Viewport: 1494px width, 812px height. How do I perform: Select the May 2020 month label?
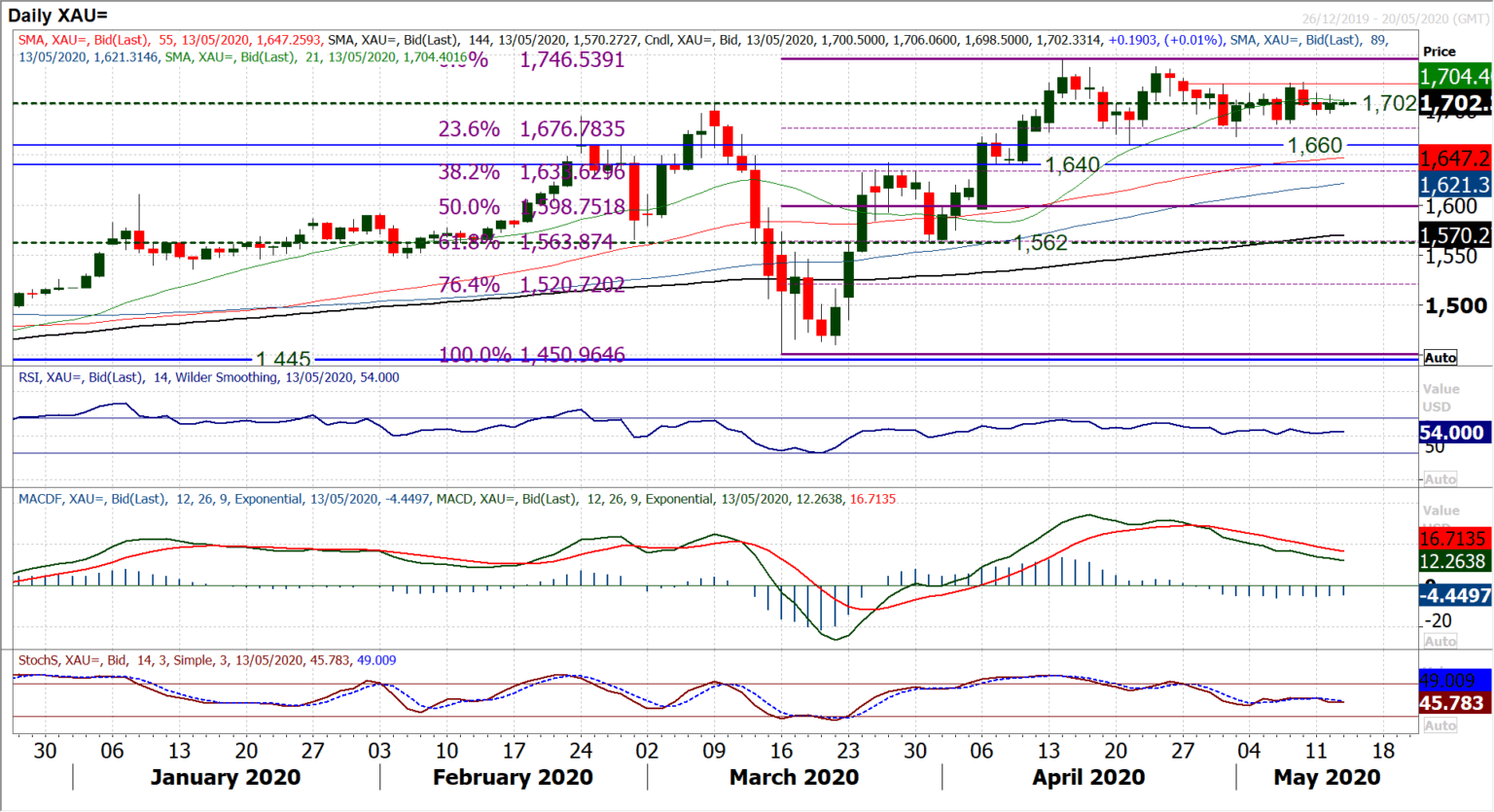point(1327,778)
